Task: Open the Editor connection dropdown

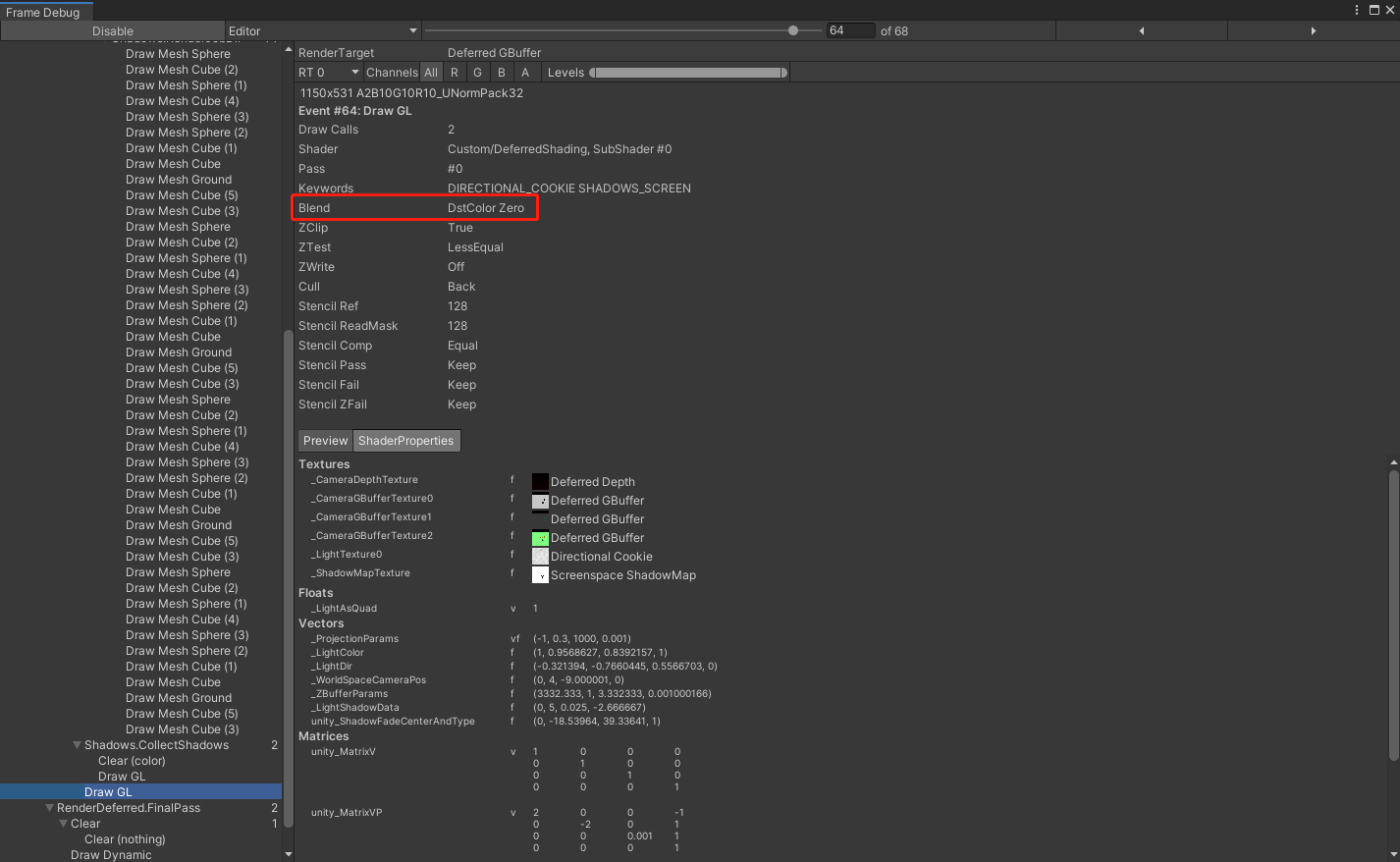Action: coord(323,31)
